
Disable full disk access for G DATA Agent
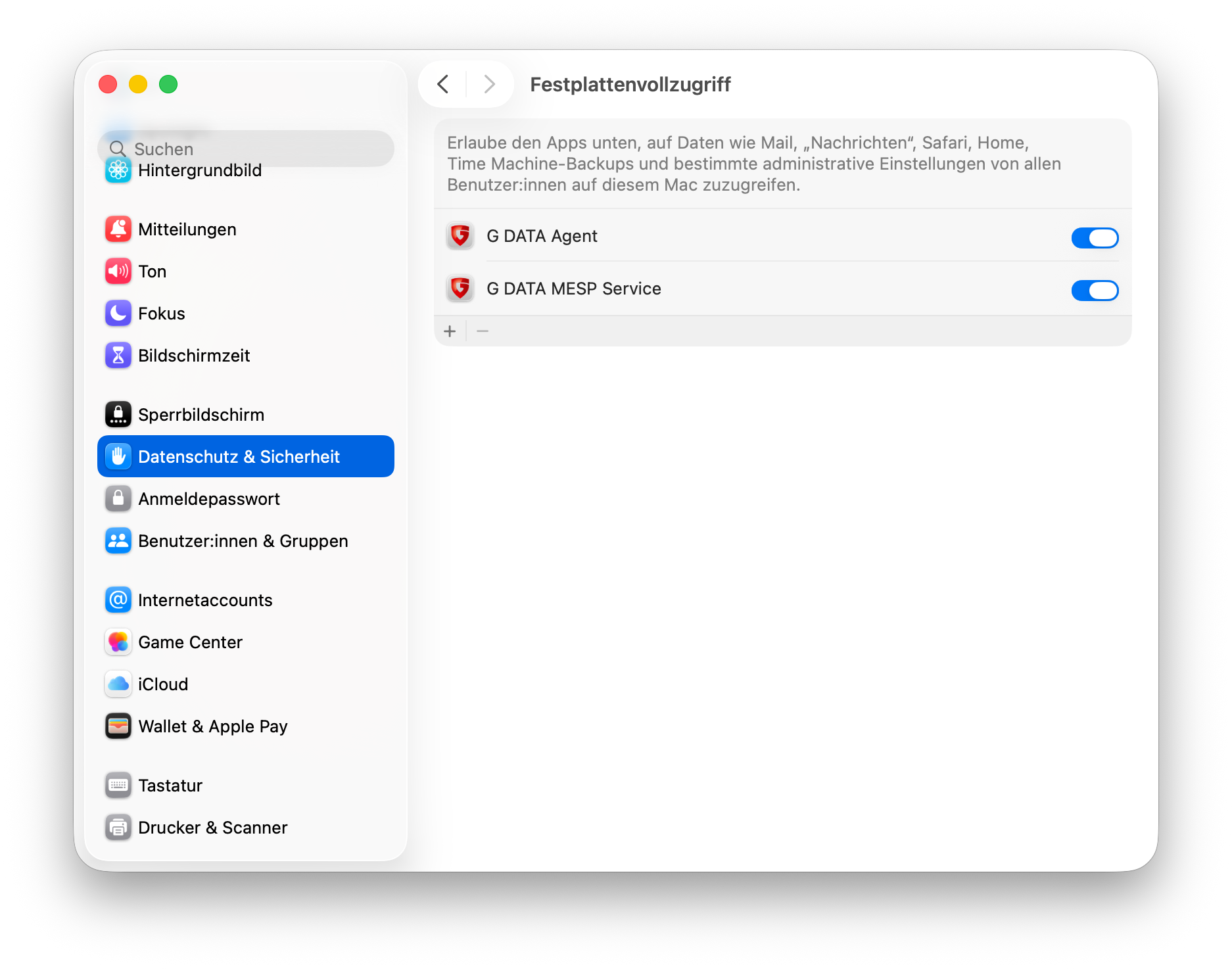point(1095,237)
